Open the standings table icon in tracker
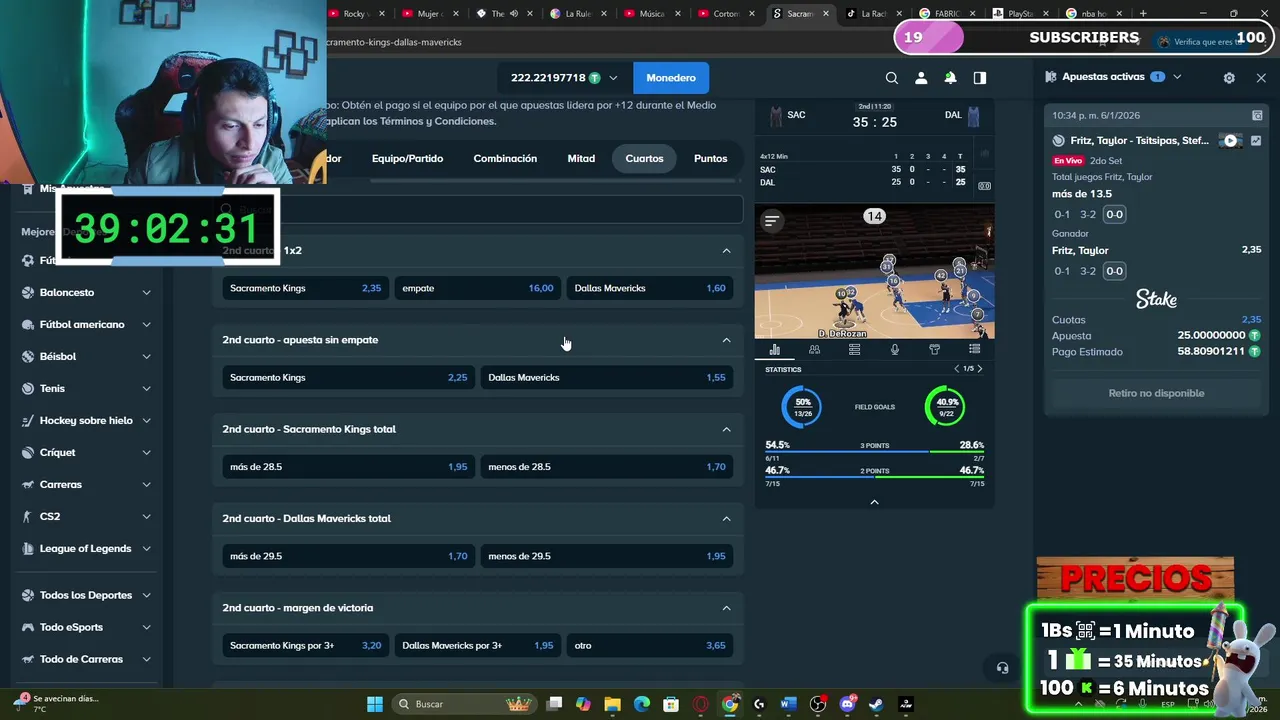 coord(854,349)
